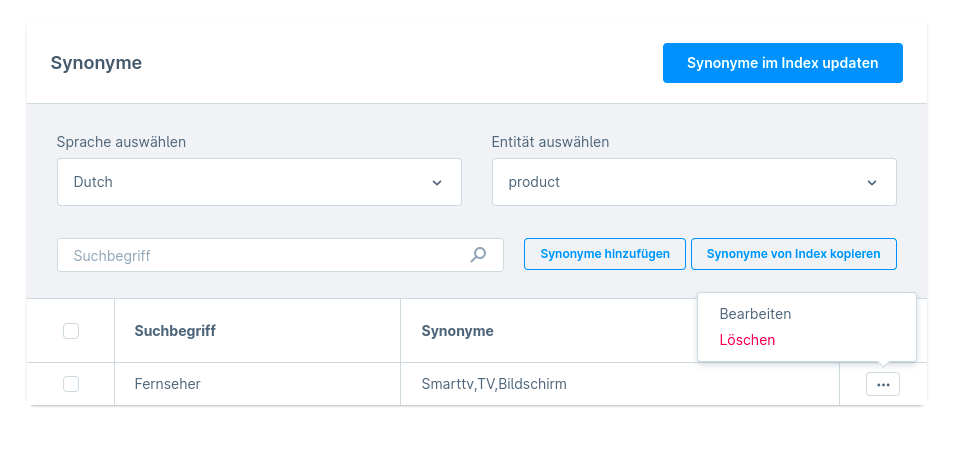Open the Sprache auswählen dropdown showing Dutch
Image resolution: width=954 pixels, height=472 pixels.
click(259, 182)
